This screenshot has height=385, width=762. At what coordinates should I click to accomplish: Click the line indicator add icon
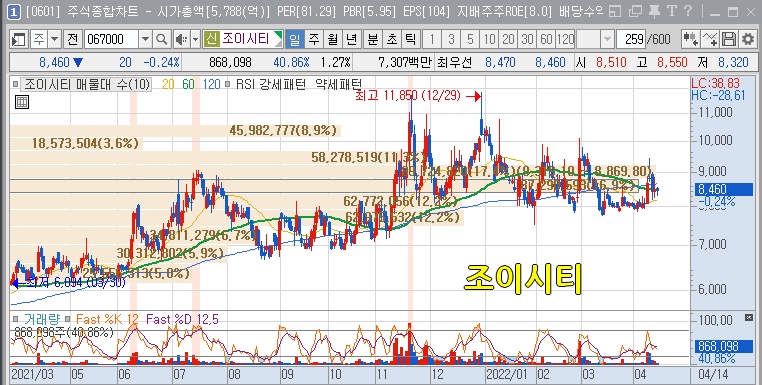point(710,39)
